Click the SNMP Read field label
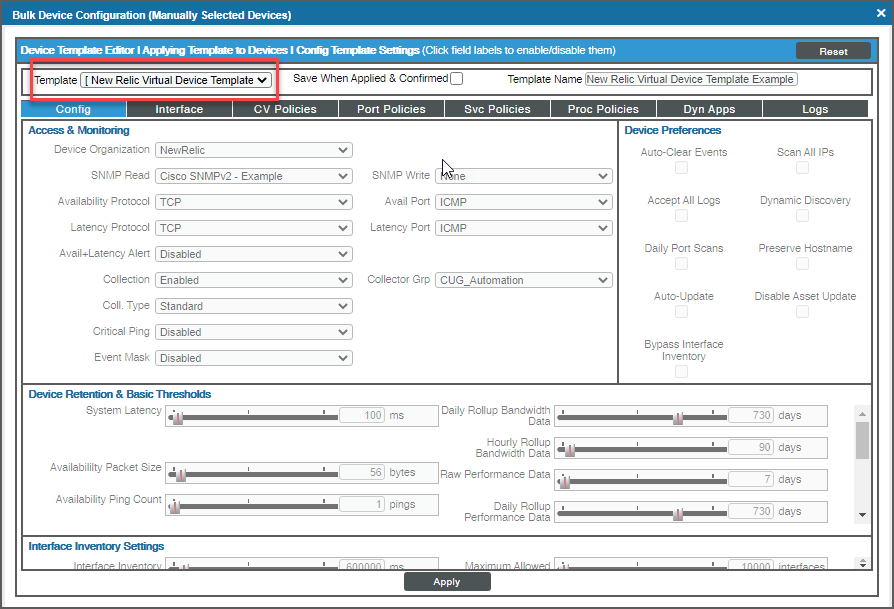The width and height of the screenshot is (894, 609). point(120,175)
